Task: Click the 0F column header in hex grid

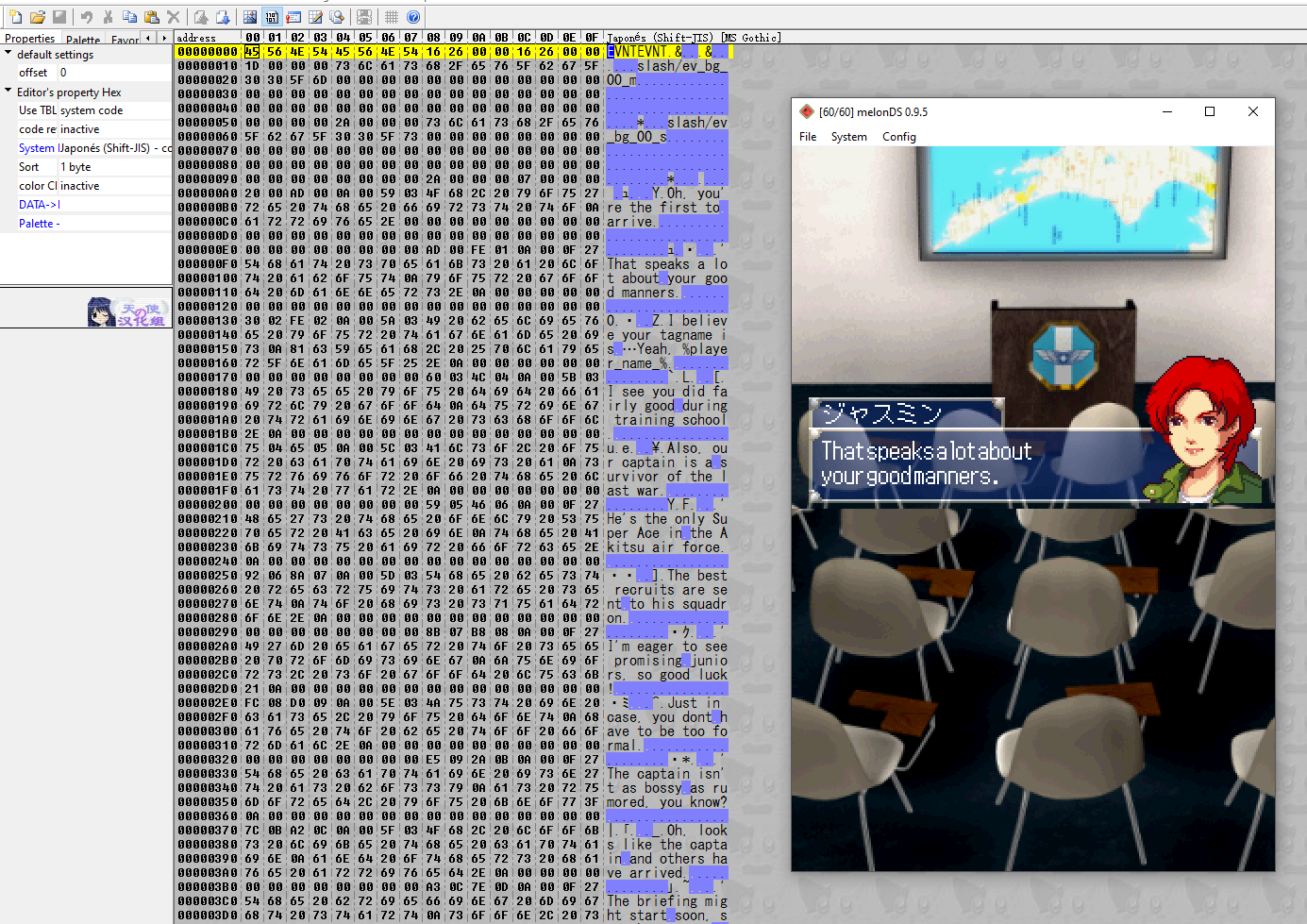Action: [592, 38]
